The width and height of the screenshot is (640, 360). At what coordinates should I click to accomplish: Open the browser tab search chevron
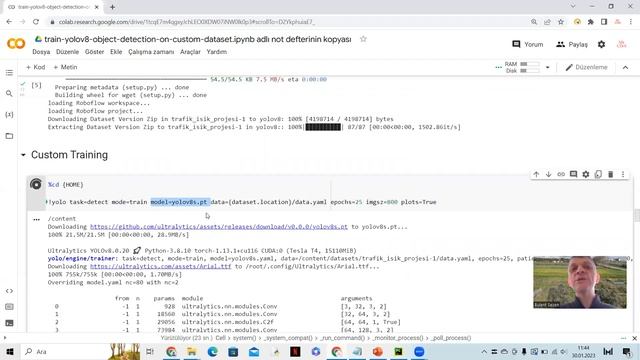(x=573, y=6)
